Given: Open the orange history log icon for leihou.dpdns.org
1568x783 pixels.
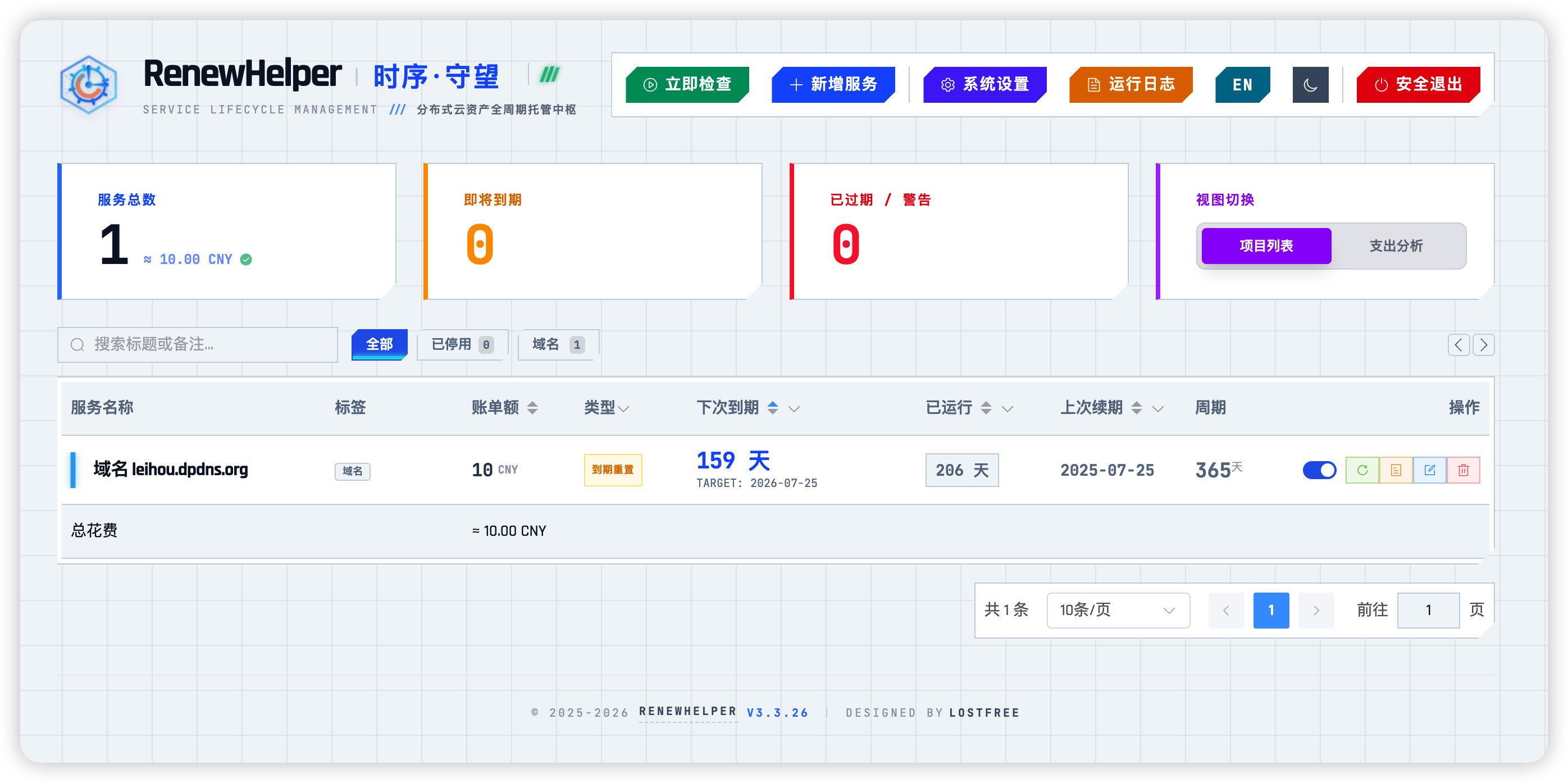Looking at the screenshot, I should pos(1396,470).
